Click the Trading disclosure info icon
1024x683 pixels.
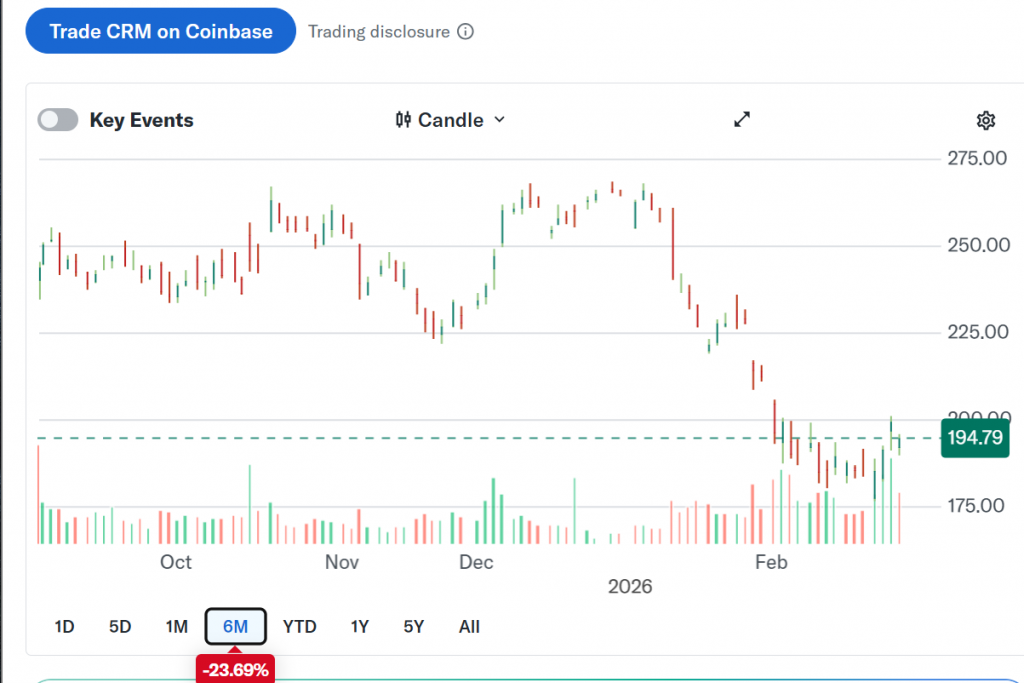(x=465, y=31)
